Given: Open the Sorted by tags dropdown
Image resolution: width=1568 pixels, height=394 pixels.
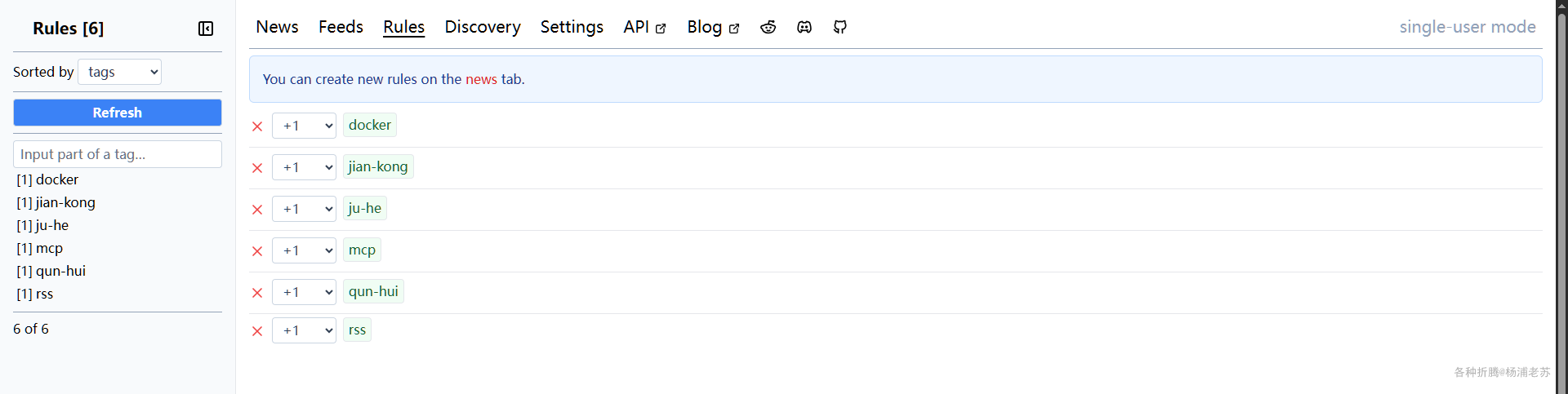Looking at the screenshot, I should tap(120, 72).
